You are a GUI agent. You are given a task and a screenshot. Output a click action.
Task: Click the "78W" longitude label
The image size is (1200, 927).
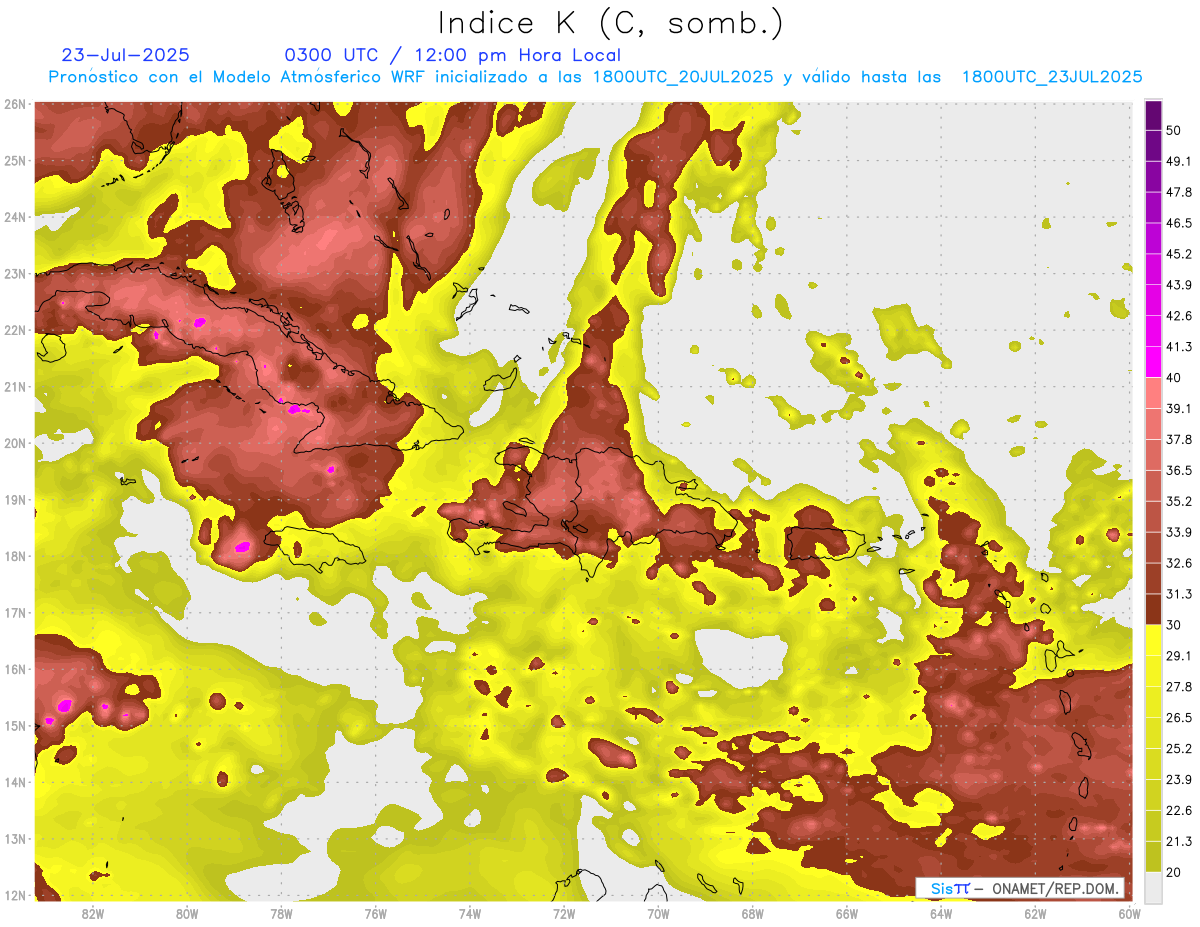tap(281, 914)
